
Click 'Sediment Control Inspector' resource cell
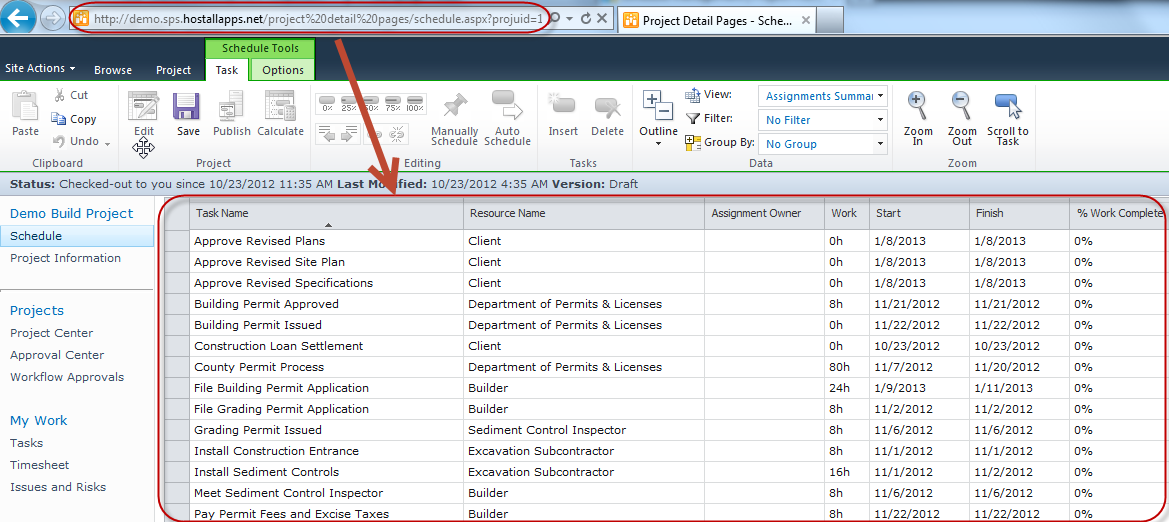pos(584,430)
